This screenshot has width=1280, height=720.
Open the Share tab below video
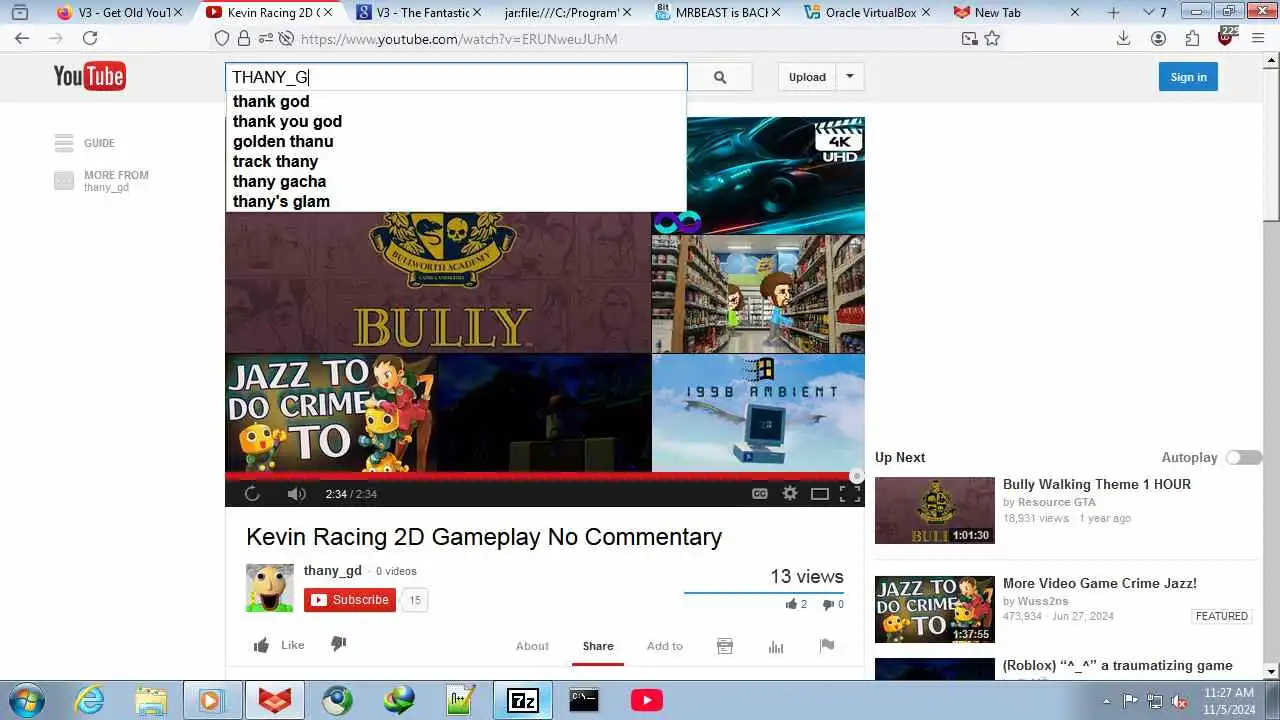pos(598,646)
